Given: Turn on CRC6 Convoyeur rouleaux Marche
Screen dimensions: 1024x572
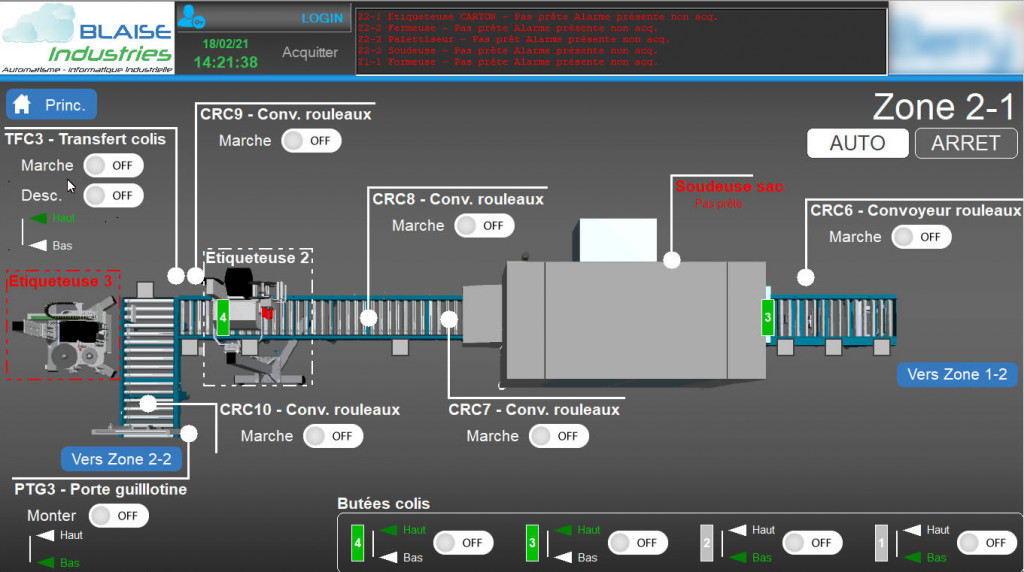Looking at the screenshot, I should pyautogui.click(x=921, y=237).
